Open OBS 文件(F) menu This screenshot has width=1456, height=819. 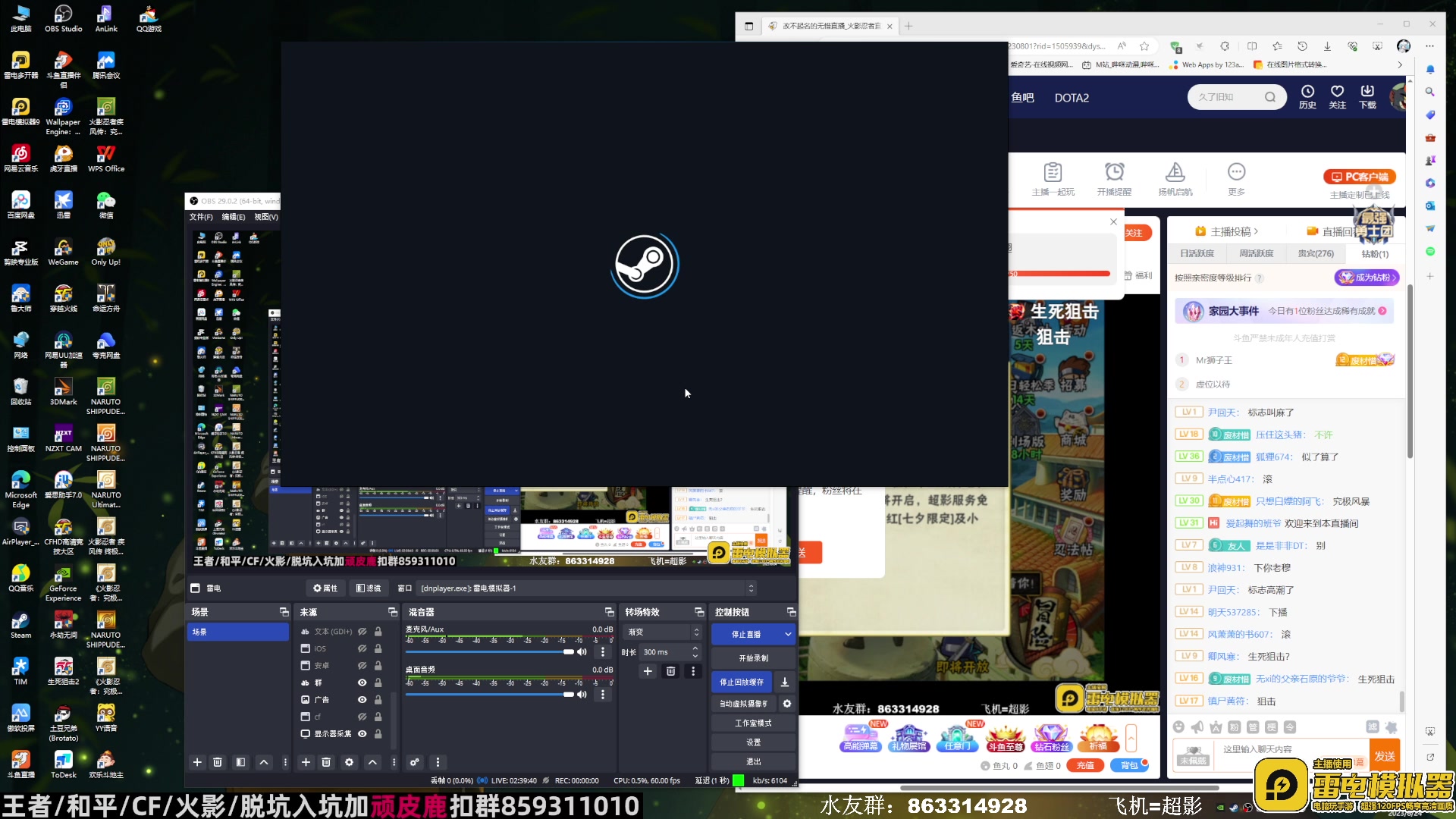click(201, 217)
